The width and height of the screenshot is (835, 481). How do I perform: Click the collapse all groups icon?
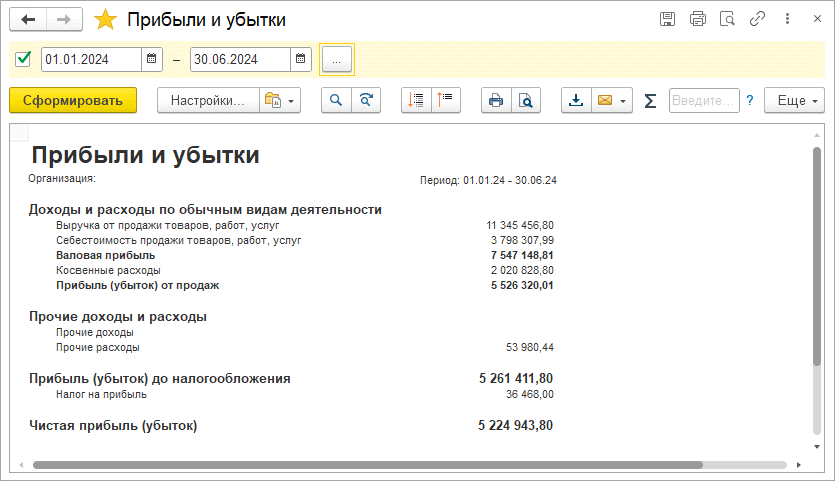[446, 100]
